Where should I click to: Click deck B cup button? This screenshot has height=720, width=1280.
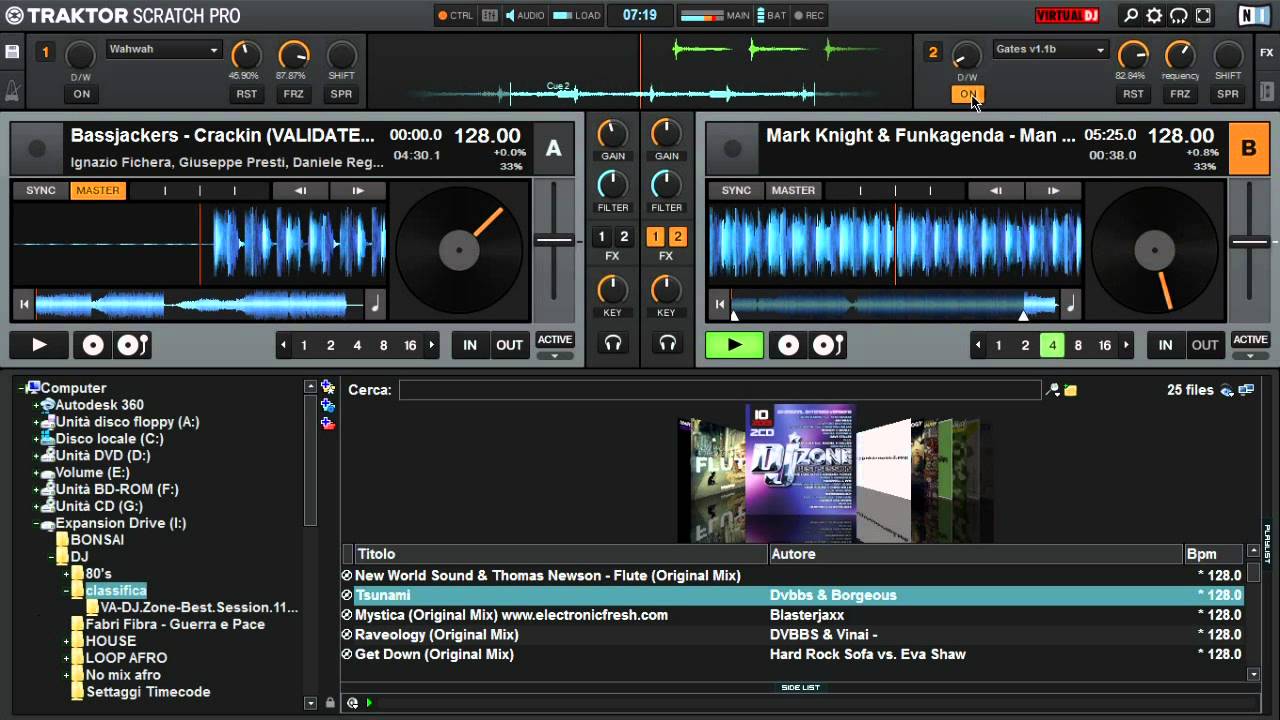pos(828,345)
